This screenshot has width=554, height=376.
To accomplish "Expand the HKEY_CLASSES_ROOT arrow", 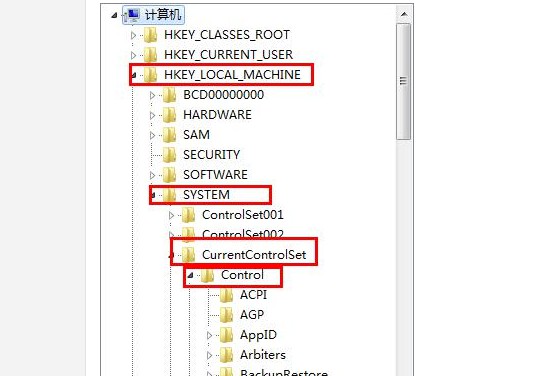I will pos(133,35).
